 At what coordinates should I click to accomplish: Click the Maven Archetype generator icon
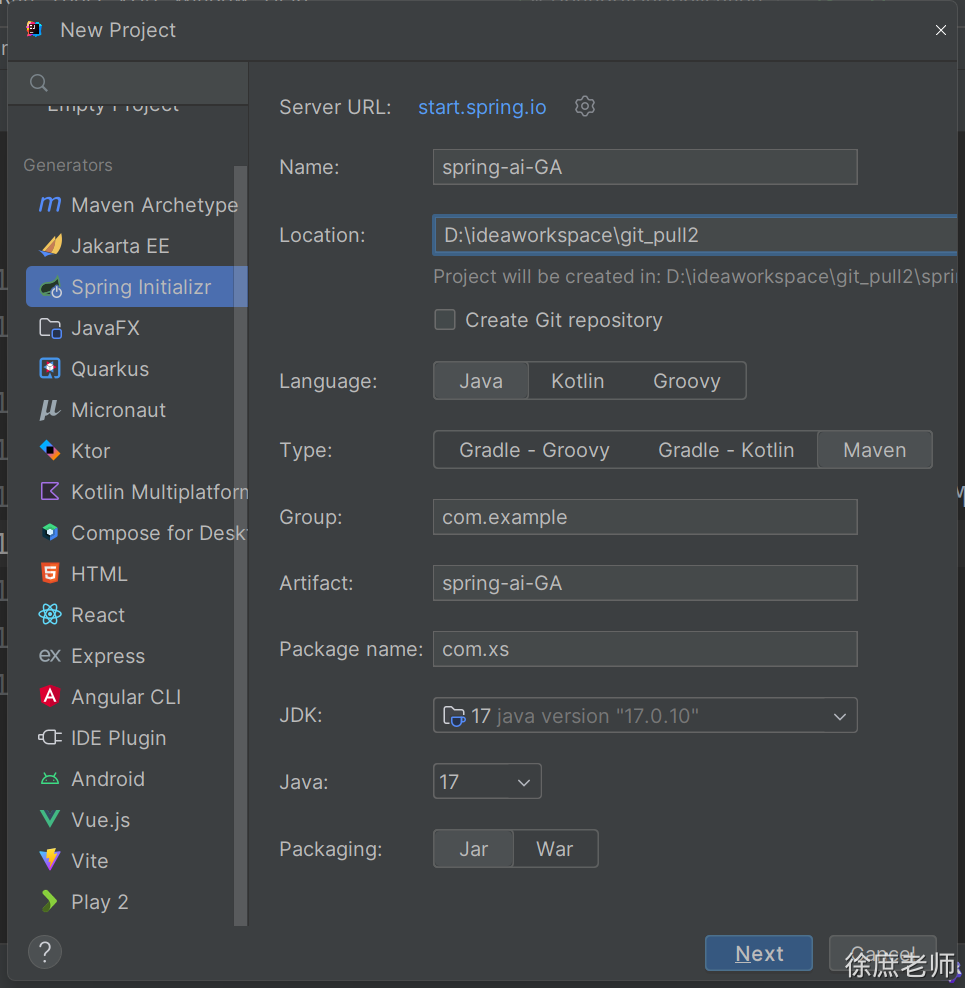(x=49, y=205)
